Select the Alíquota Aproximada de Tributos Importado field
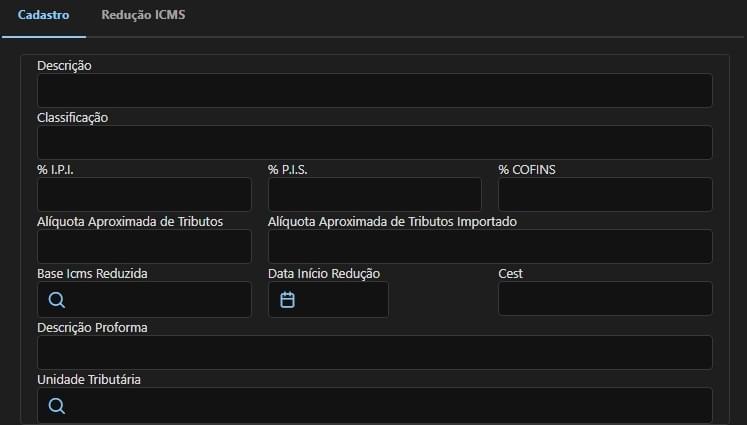The width and height of the screenshot is (747, 425). (x=490, y=246)
